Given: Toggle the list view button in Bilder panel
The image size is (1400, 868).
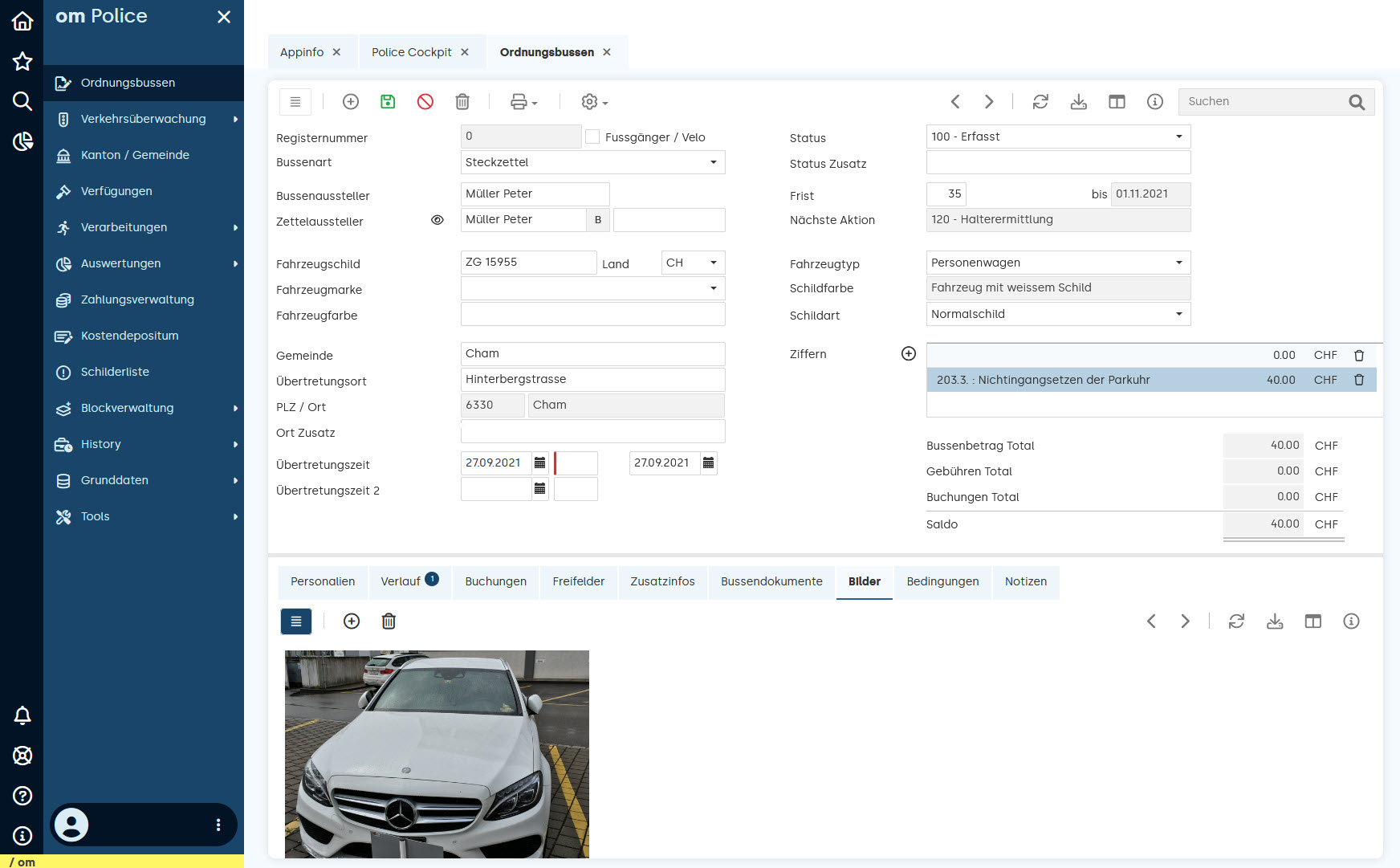Looking at the screenshot, I should point(296,621).
